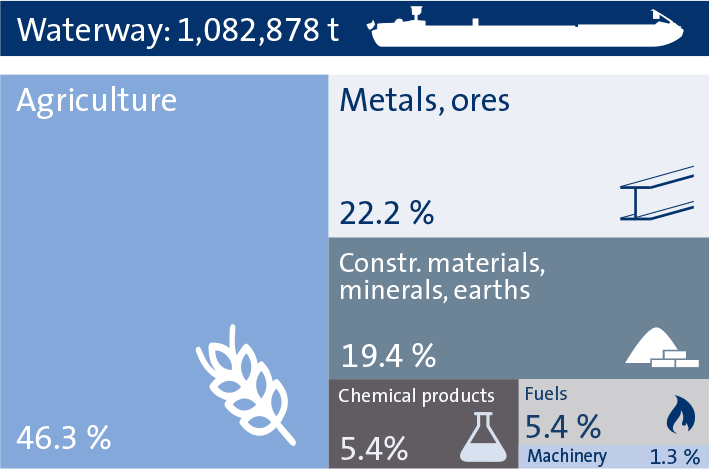Click the 5.4 % fuels value

point(563,426)
